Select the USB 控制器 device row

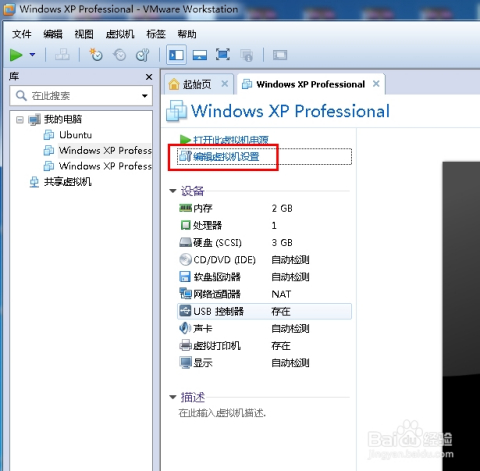264,311
